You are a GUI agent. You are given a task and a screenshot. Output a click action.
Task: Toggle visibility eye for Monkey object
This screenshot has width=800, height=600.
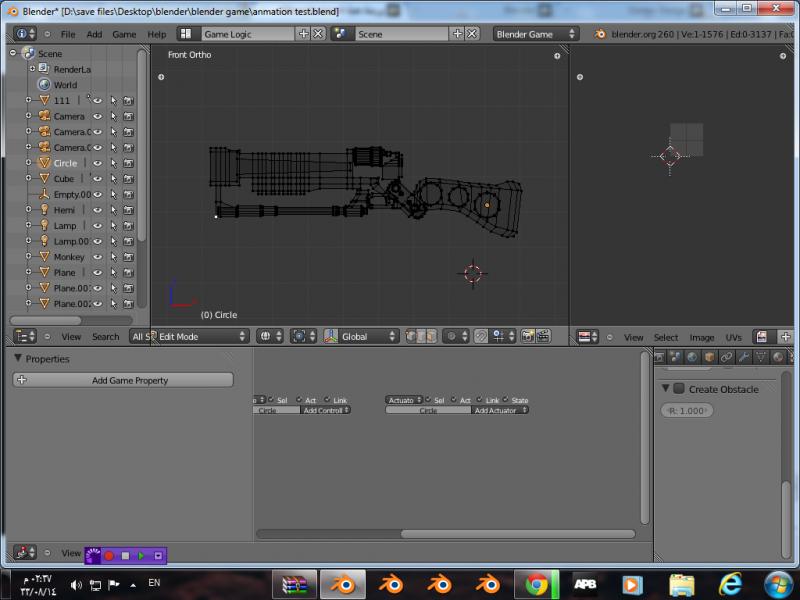point(98,257)
